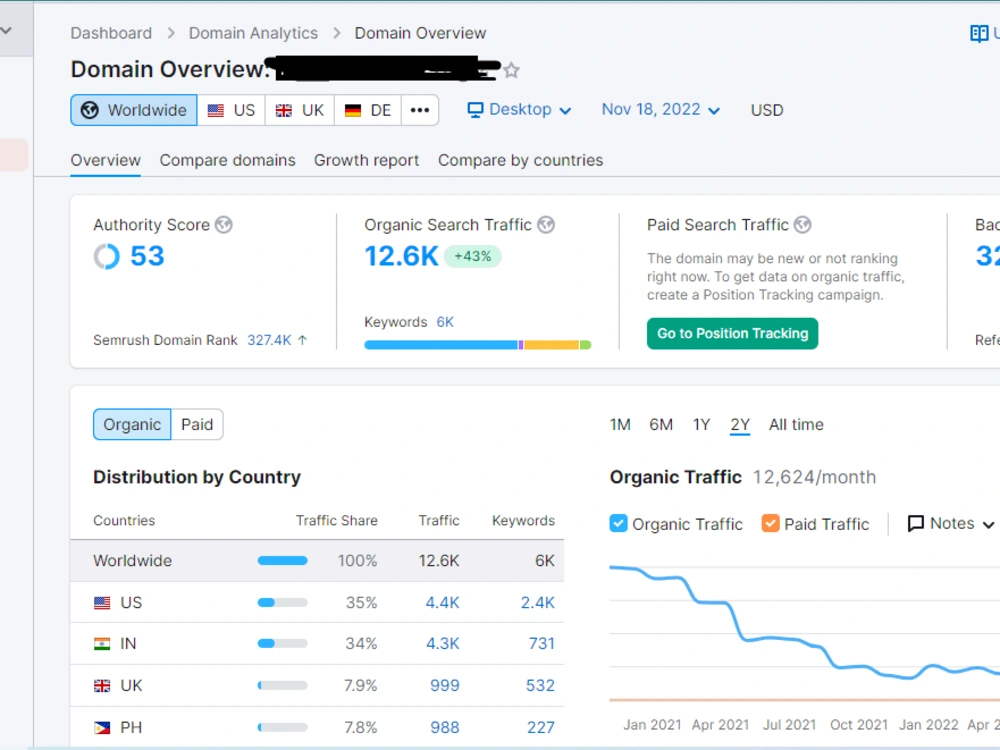Click the Worldwide traffic share bar
The height and width of the screenshot is (750, 1000).
(x=283, y=561)
